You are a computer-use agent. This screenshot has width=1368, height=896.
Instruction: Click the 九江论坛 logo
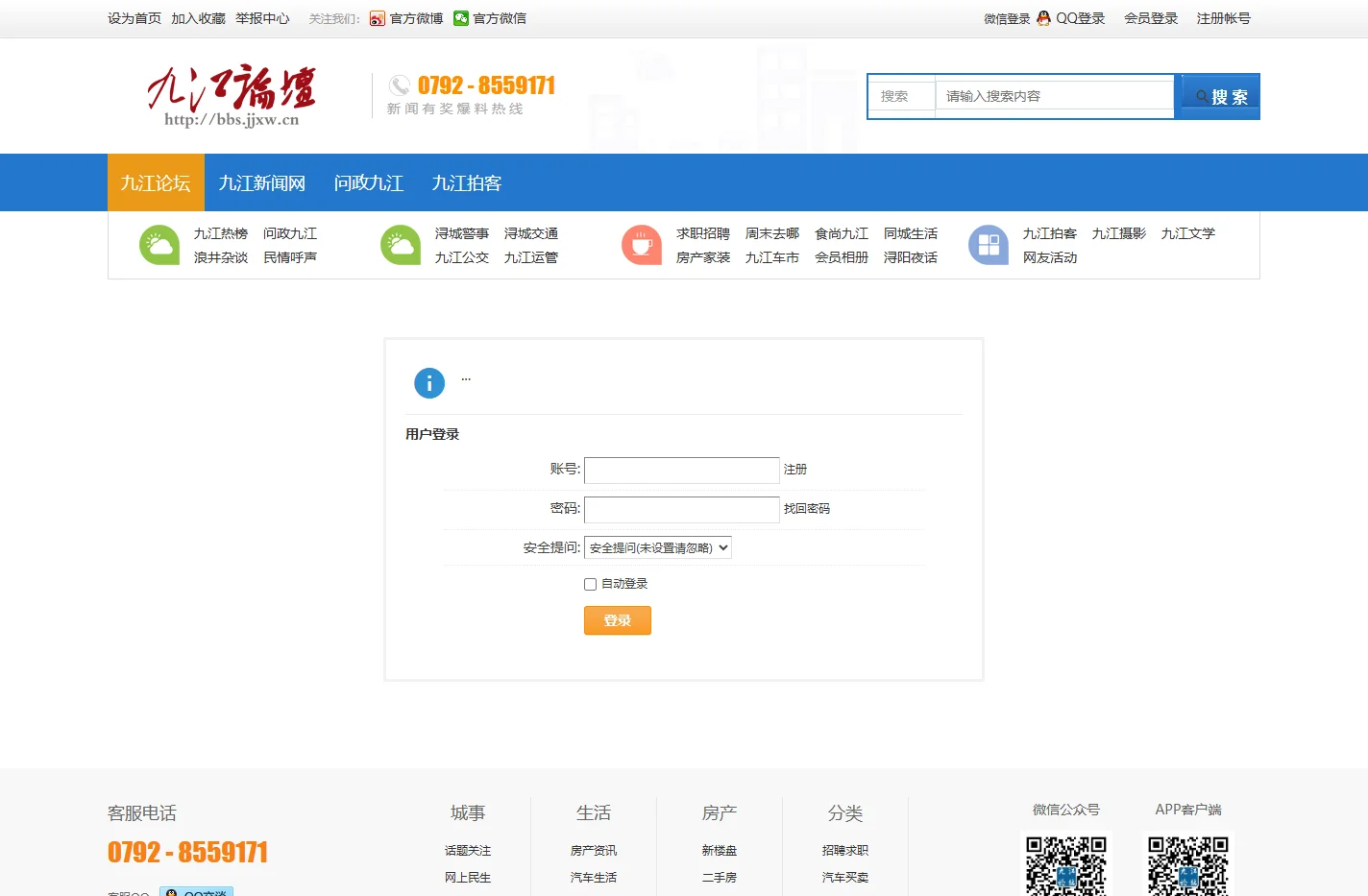(232, 96)
